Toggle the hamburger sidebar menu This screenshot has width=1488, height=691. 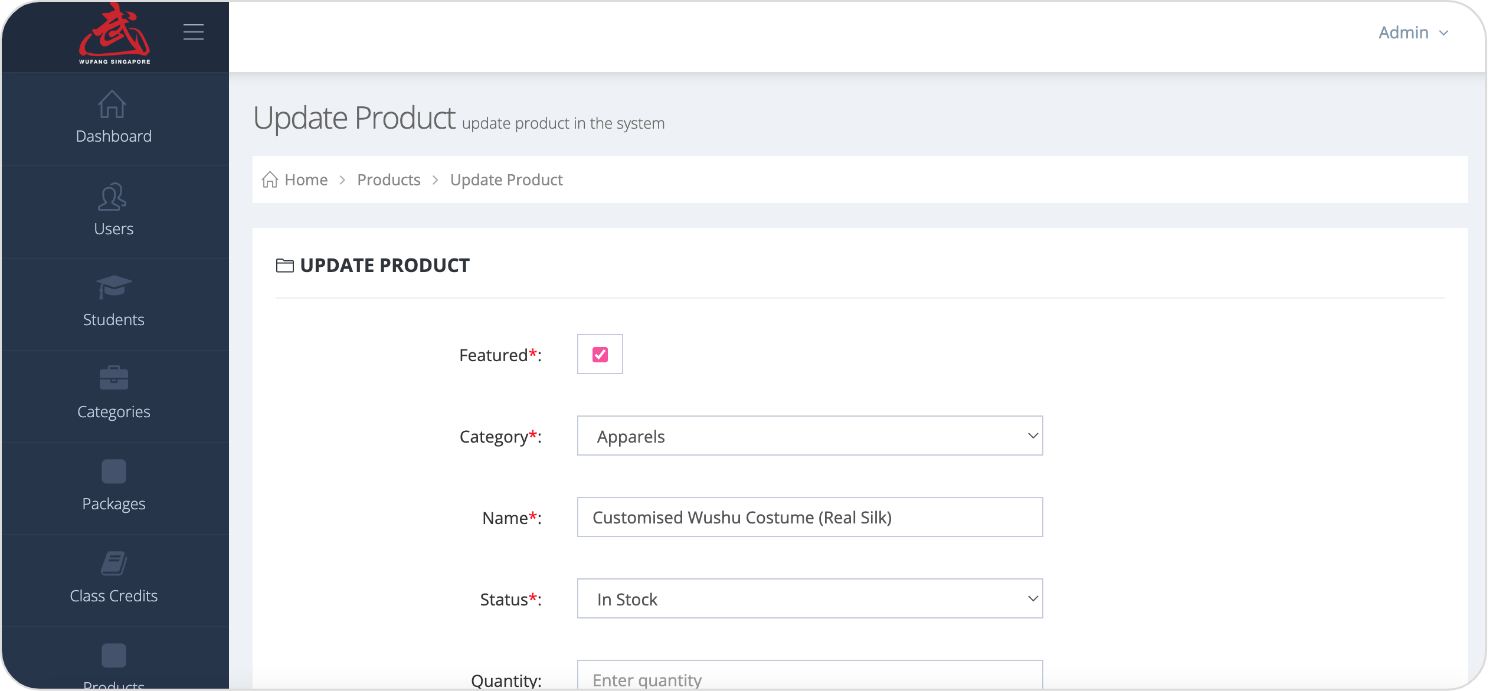click(194, 32)
